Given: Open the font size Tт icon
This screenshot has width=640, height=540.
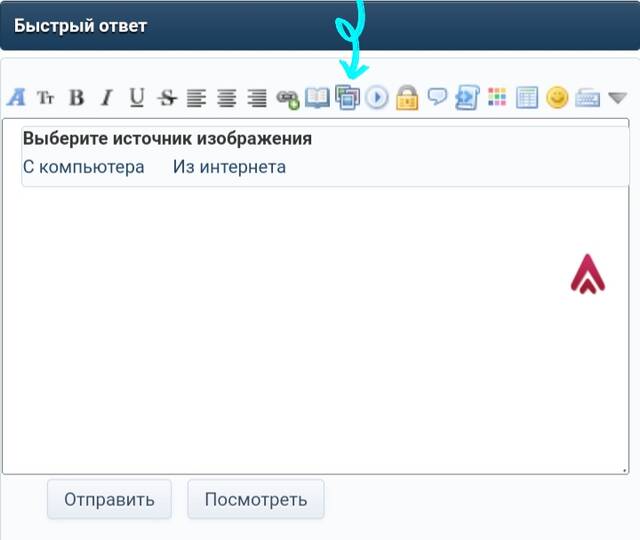Looking at the screenshot, I should 45,98.
